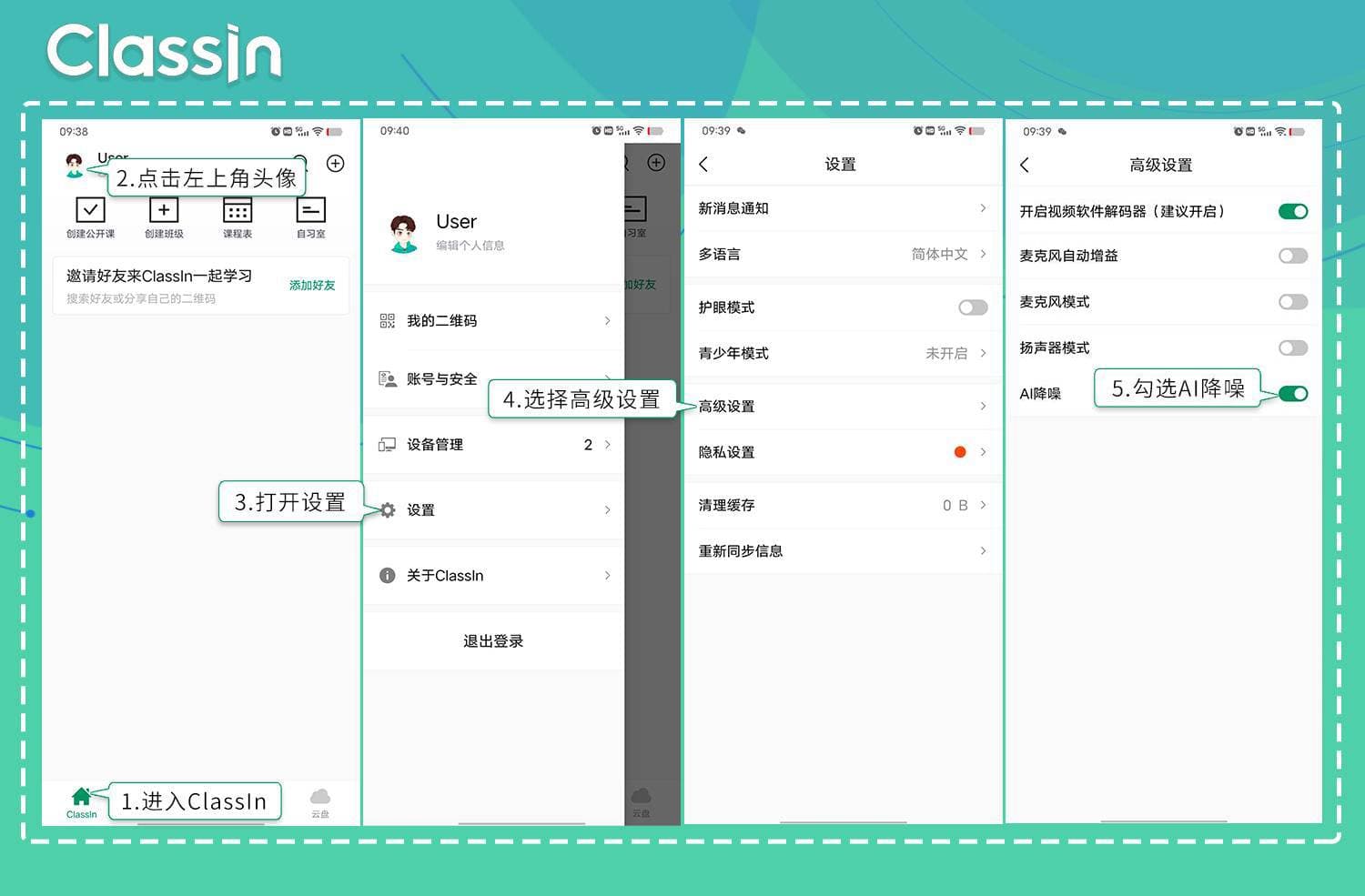The height and width of the screenshot is (896, 1365).
Task: Expand the 高级设置 row chevron
Action: 983,406
